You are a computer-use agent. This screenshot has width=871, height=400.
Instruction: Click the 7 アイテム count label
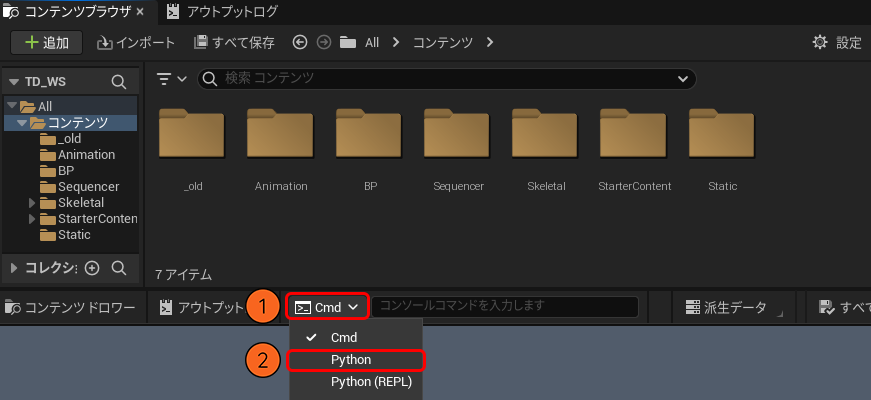(183, 274)
